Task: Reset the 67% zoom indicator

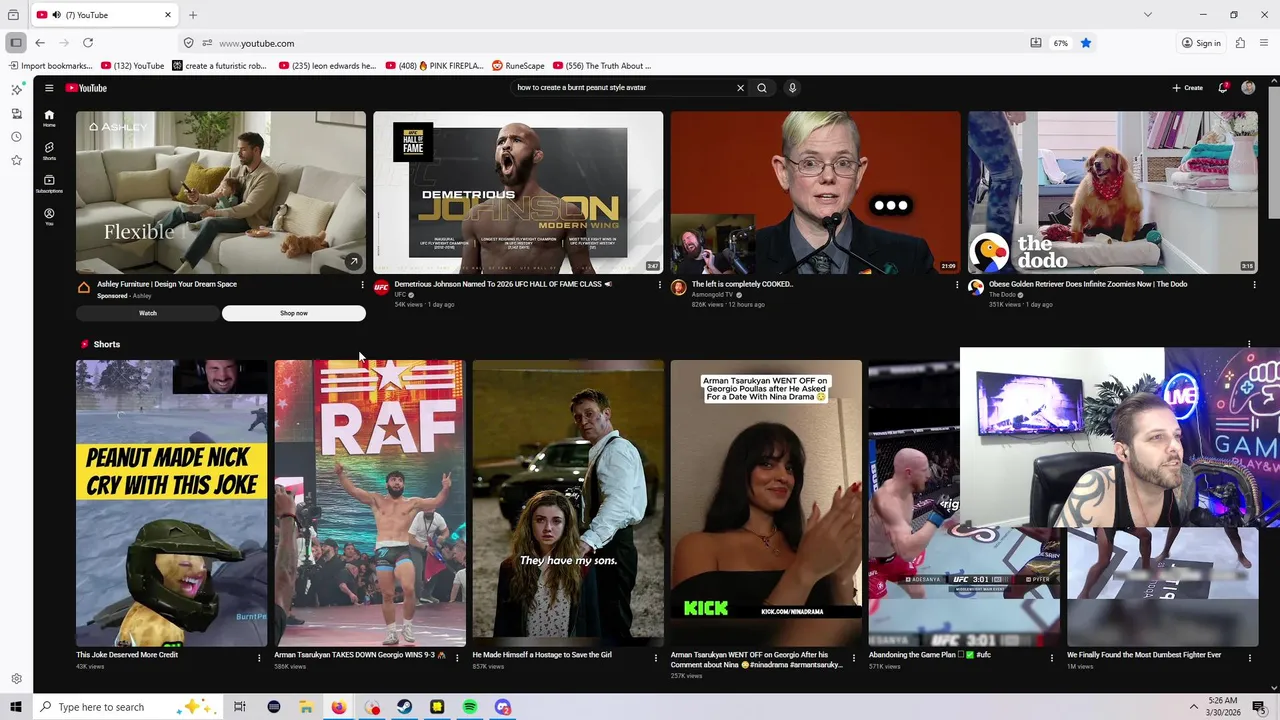Action: click(1061, 43)
